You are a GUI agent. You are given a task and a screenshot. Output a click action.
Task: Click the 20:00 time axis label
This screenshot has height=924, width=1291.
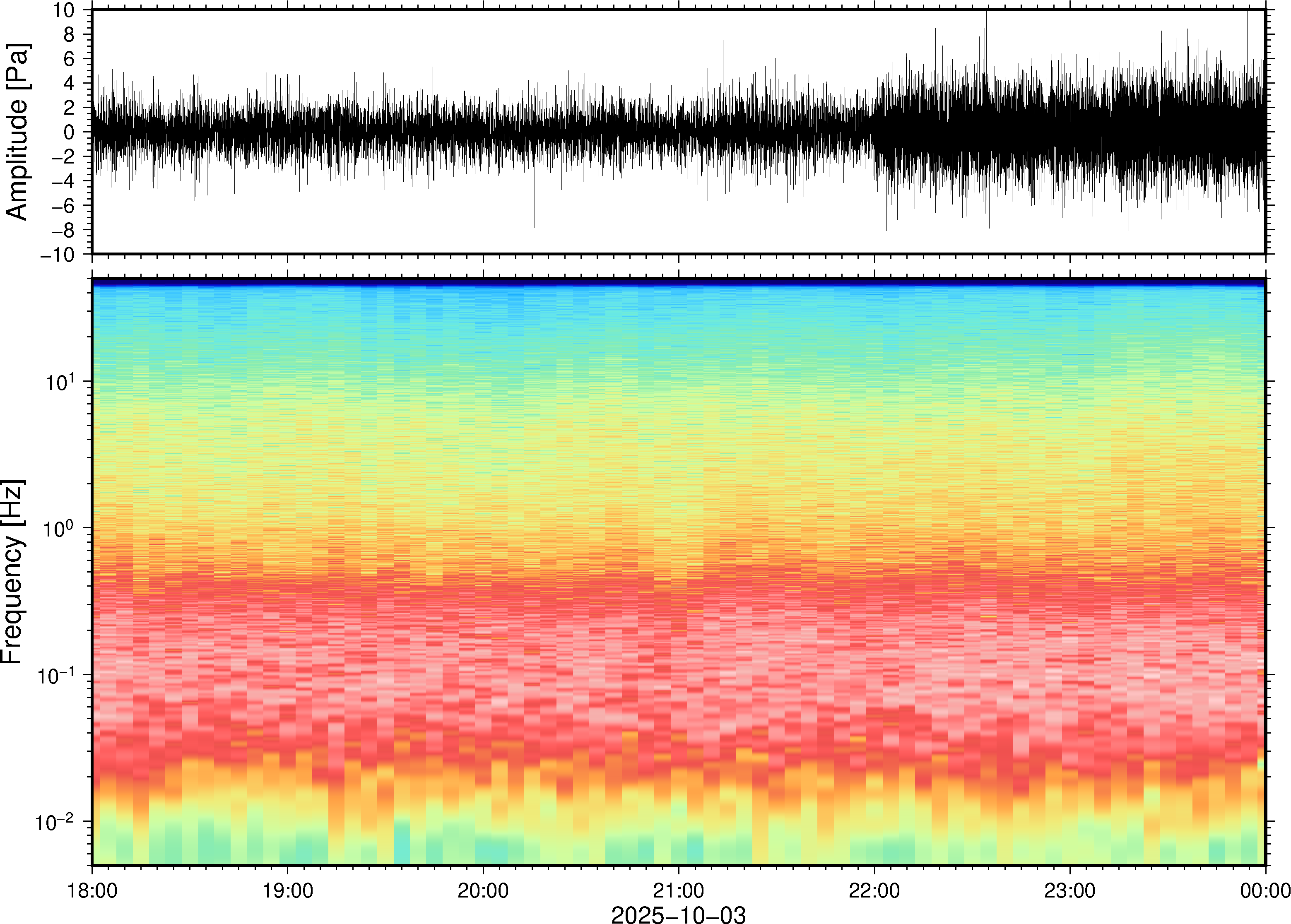(483, 890)
